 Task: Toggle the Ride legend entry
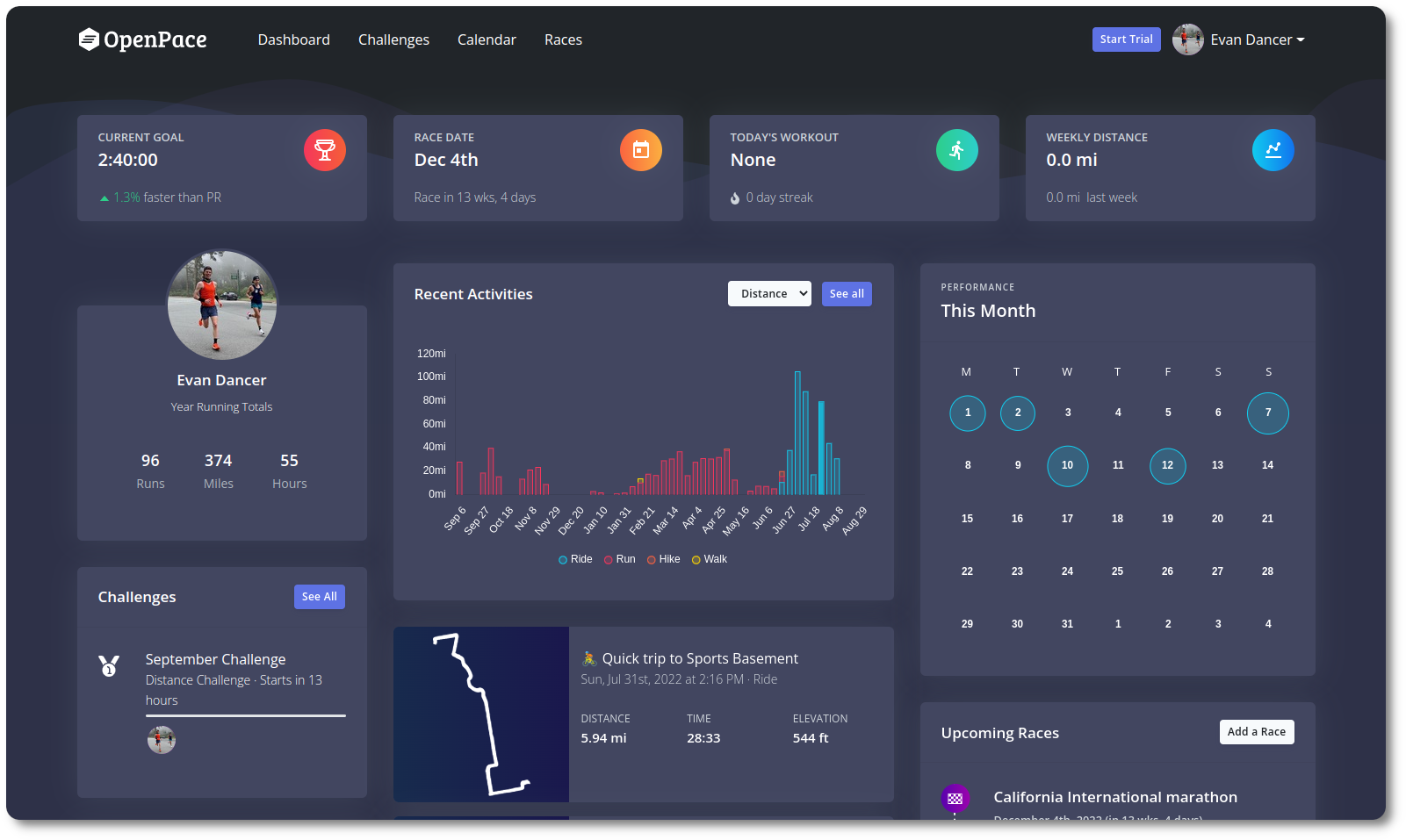575,559
